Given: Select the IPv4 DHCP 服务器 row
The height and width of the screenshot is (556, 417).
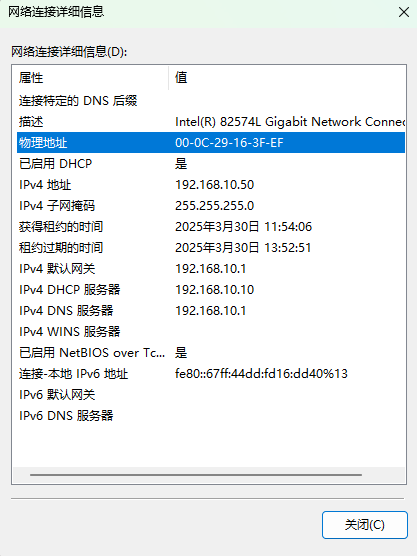Looking at the screenshot, I should (x=211, y=289).
